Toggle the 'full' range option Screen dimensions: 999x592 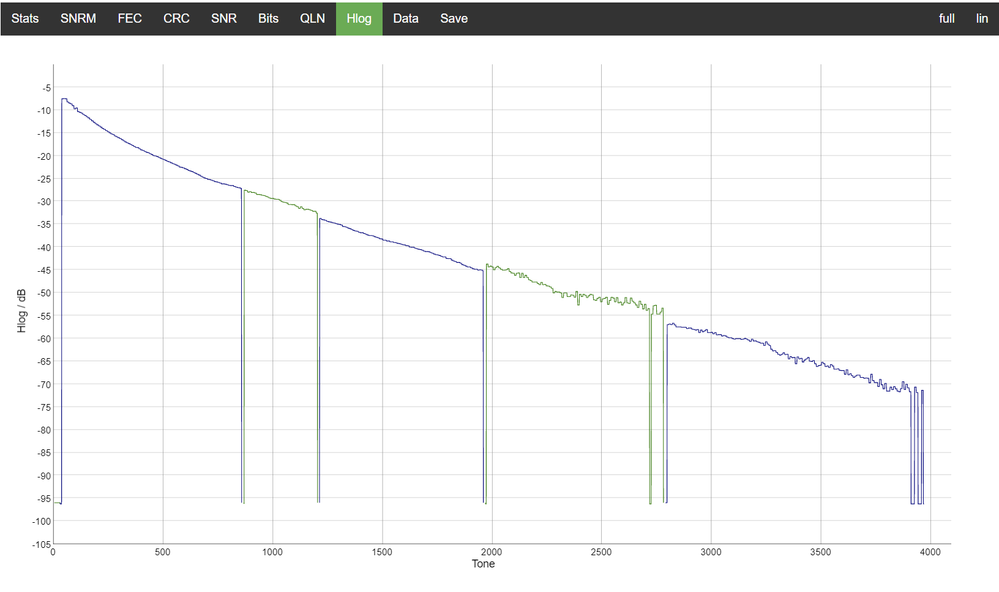pyautogui.click(x=946, y=18)
